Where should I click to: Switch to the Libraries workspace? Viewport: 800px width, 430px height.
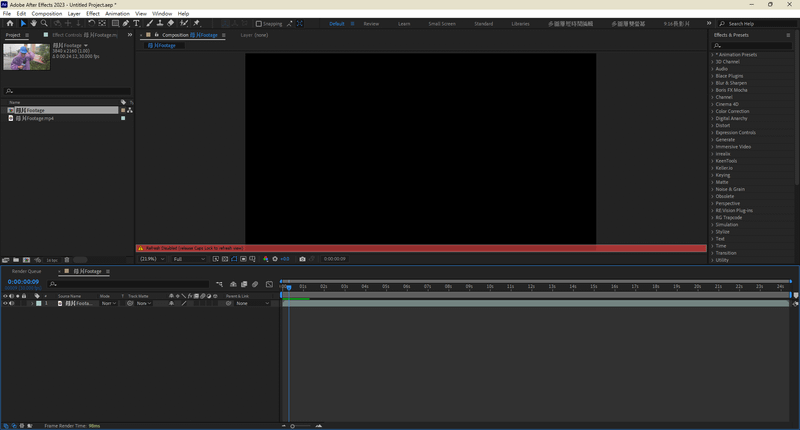[520, 23]
